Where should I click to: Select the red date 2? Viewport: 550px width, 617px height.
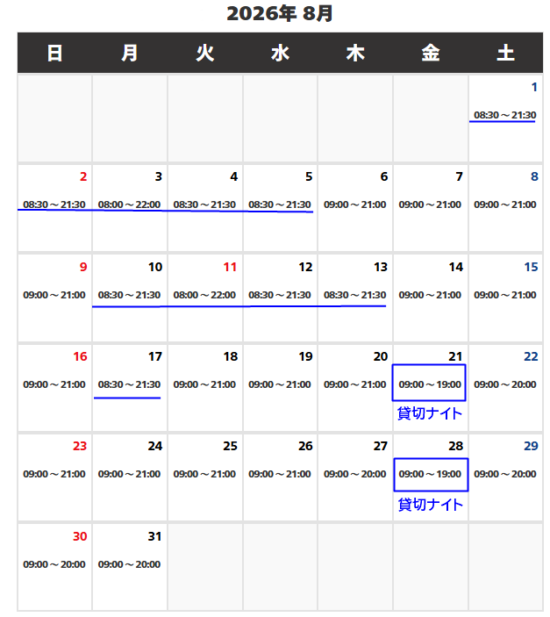pyautogui.click(x=83, y=177)
